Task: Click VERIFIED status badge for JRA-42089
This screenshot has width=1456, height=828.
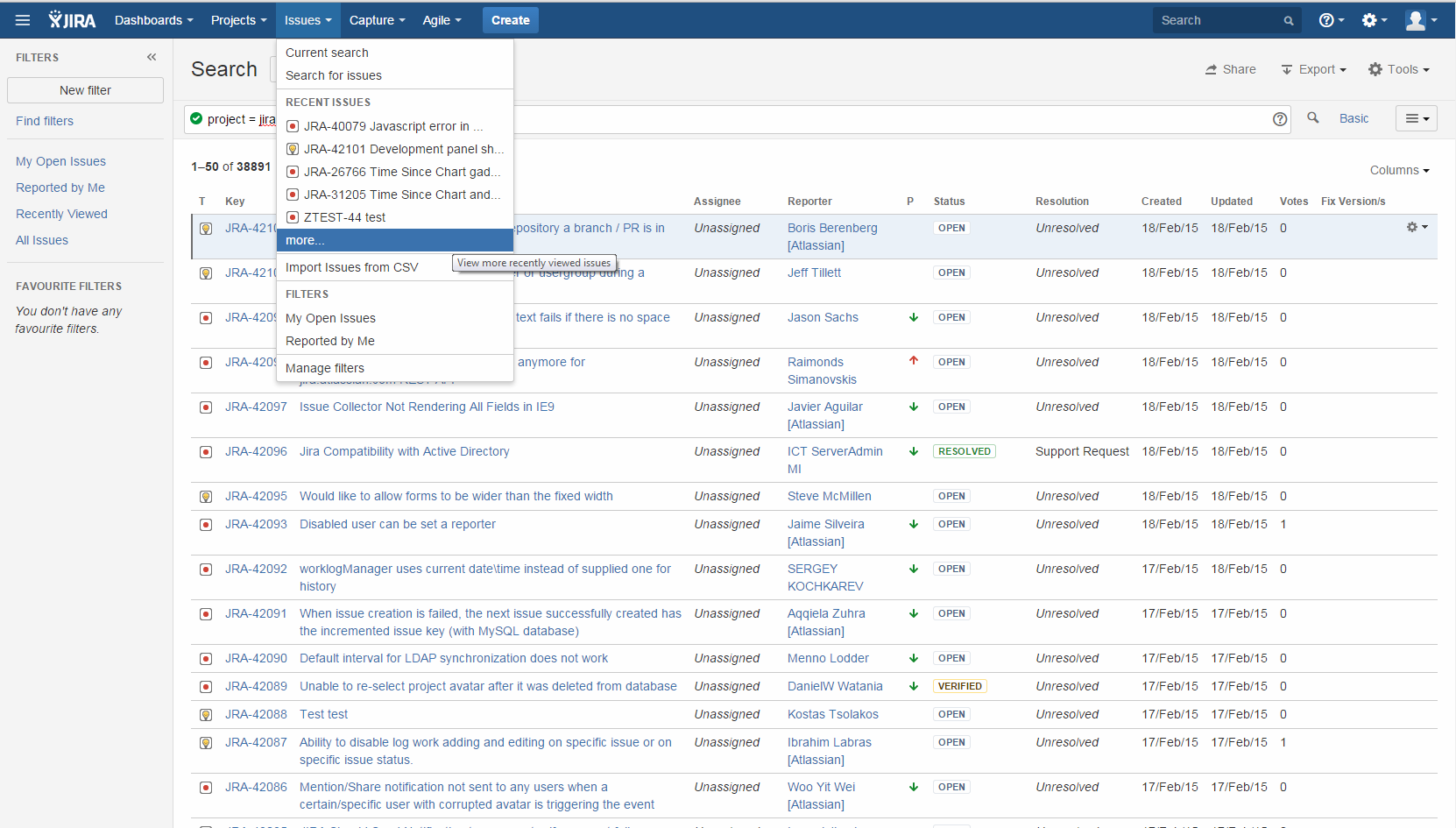Action: (960, 686)
